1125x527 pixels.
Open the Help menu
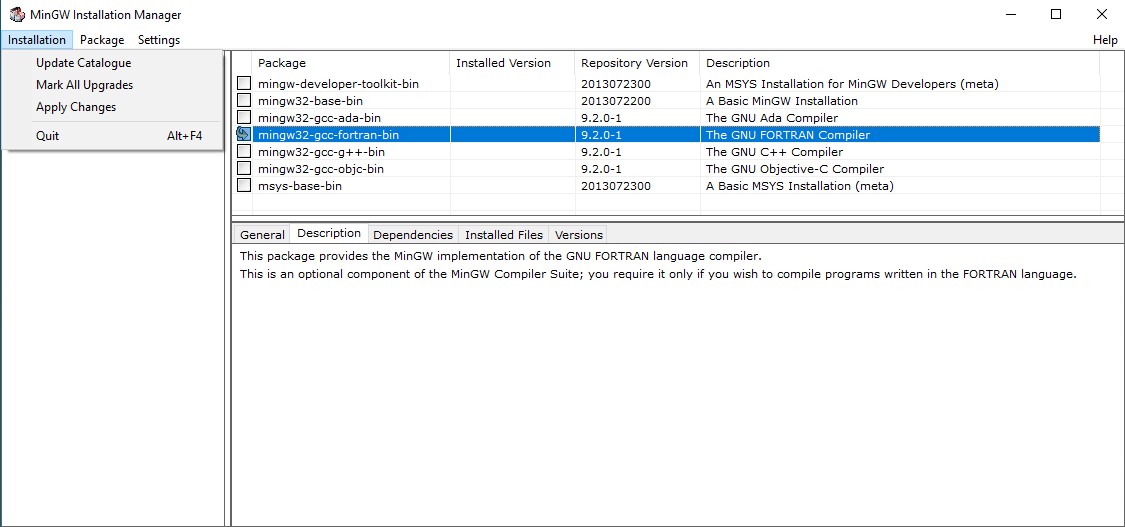pos(1105,40)
